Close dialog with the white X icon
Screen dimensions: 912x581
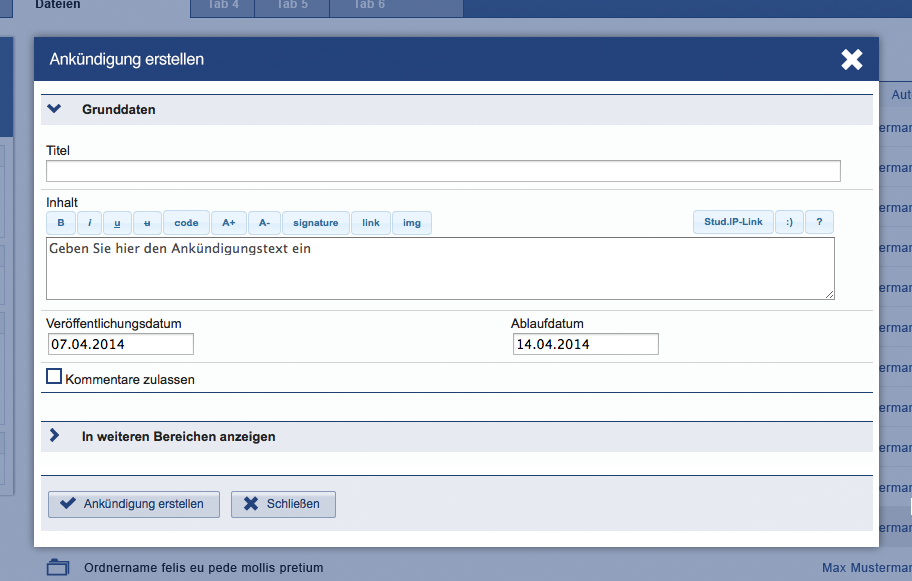851,60
